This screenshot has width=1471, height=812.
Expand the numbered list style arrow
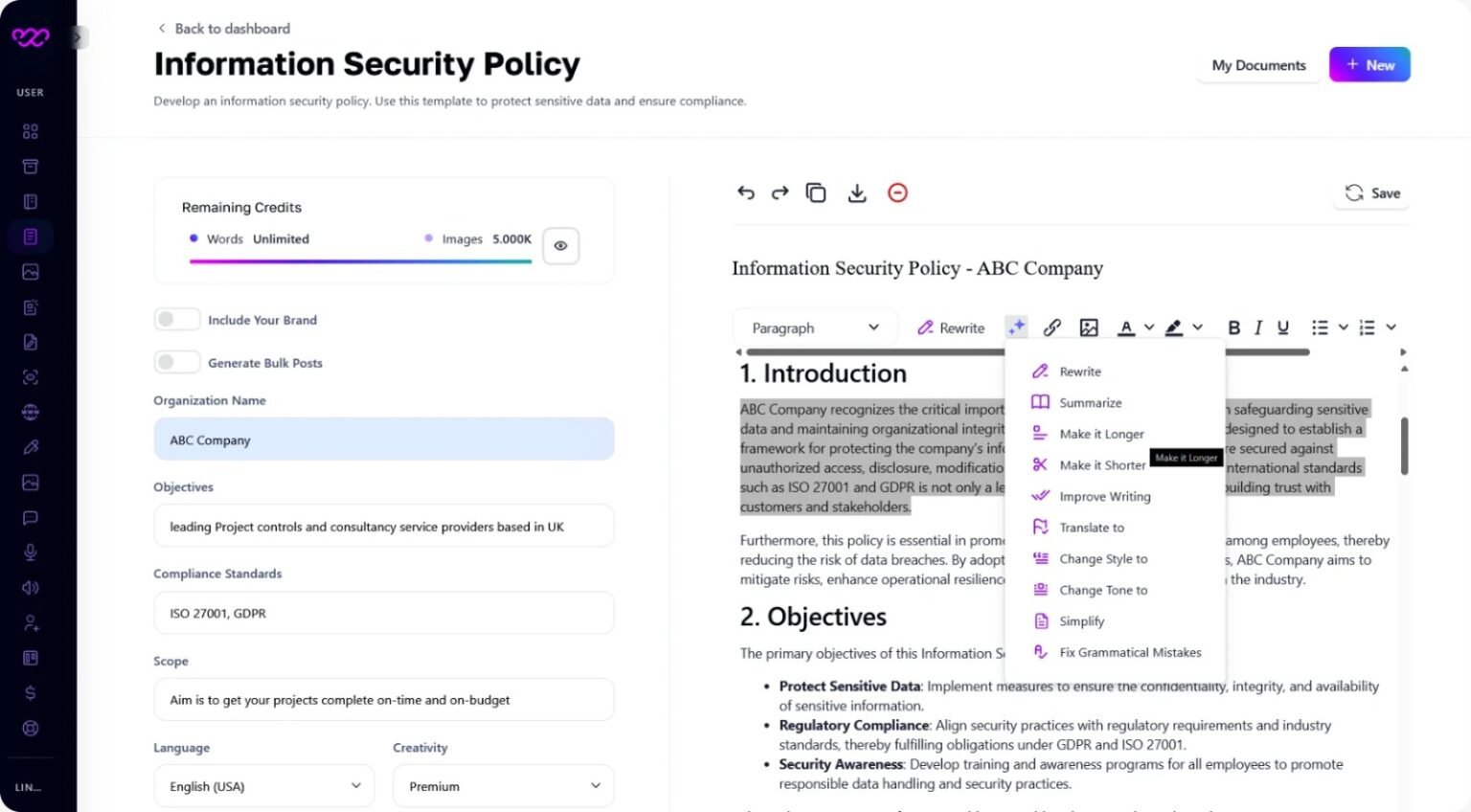(x=1391, y=327)
